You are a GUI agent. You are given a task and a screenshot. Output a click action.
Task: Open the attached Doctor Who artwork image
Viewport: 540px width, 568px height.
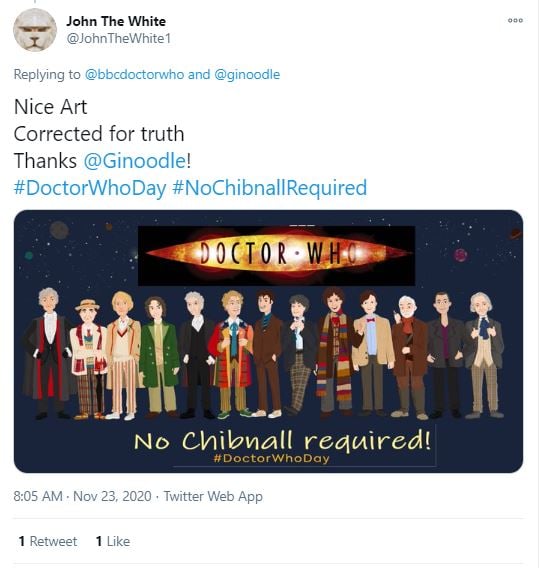tap(268, 341)
